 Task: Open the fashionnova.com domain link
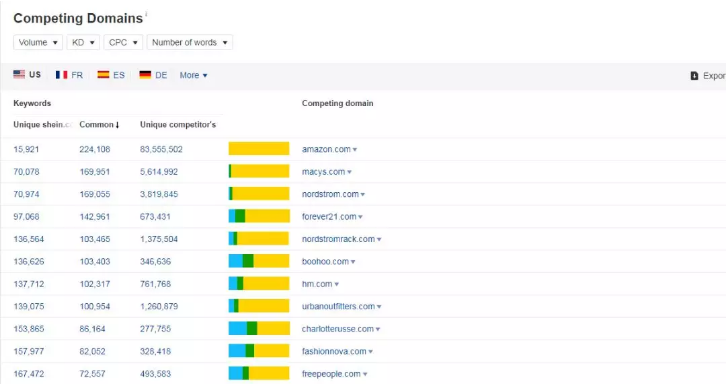click(x=334, y=351)
